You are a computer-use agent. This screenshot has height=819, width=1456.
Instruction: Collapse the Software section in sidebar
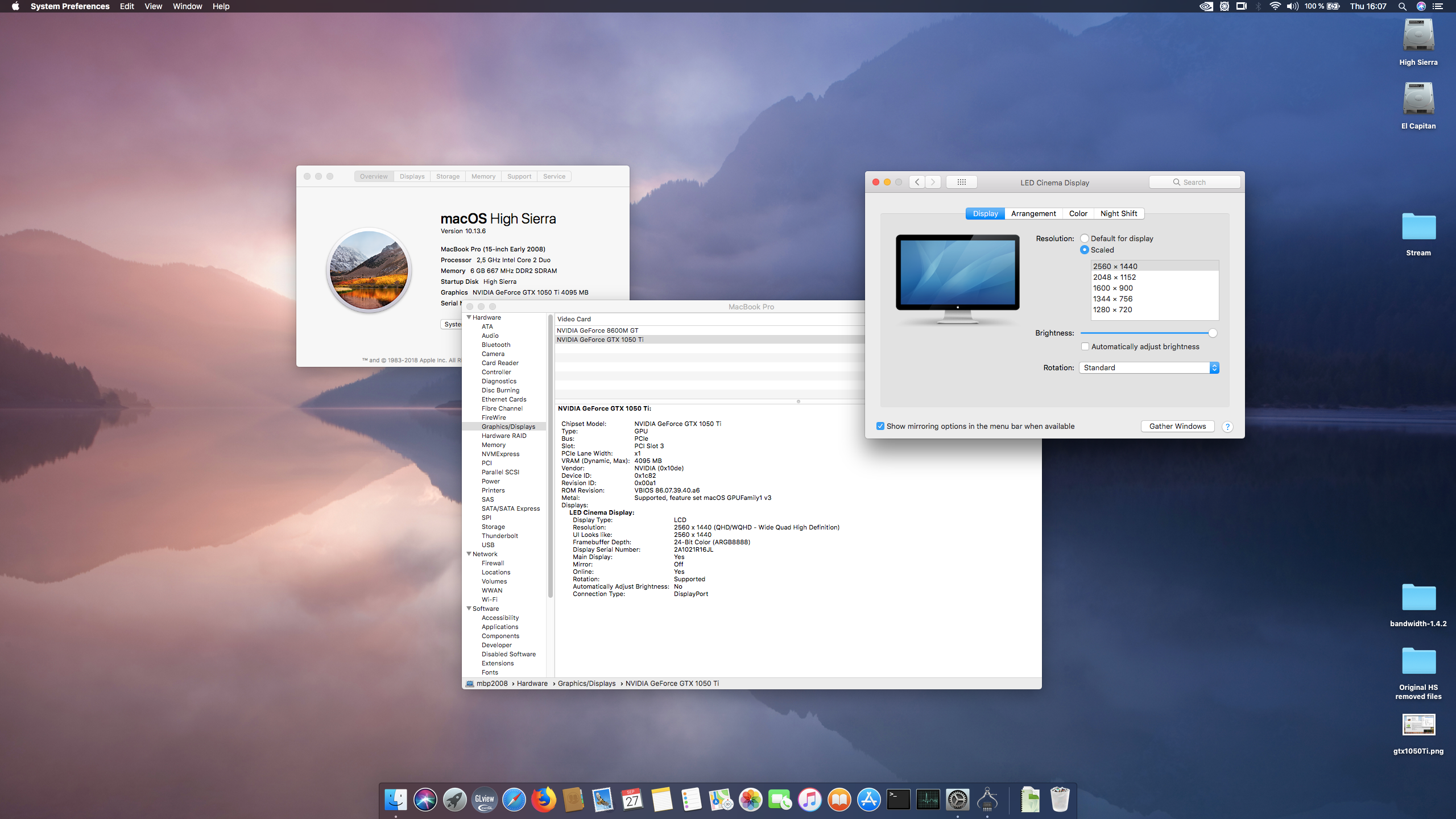click(x=469, y=609)
